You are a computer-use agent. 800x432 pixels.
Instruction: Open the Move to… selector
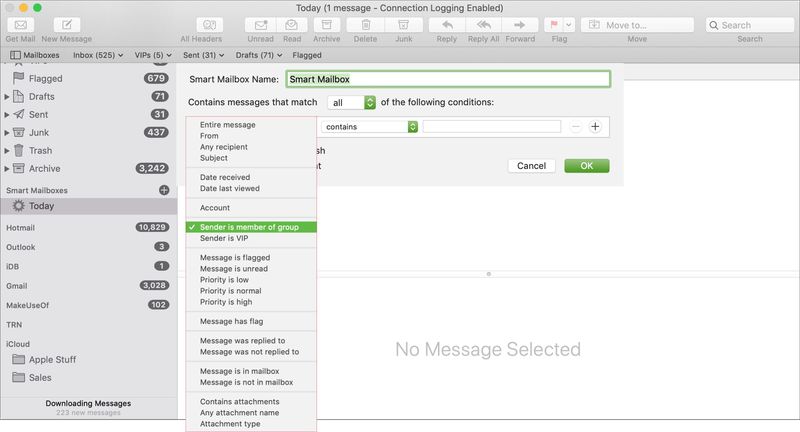(x=637, y=25)
